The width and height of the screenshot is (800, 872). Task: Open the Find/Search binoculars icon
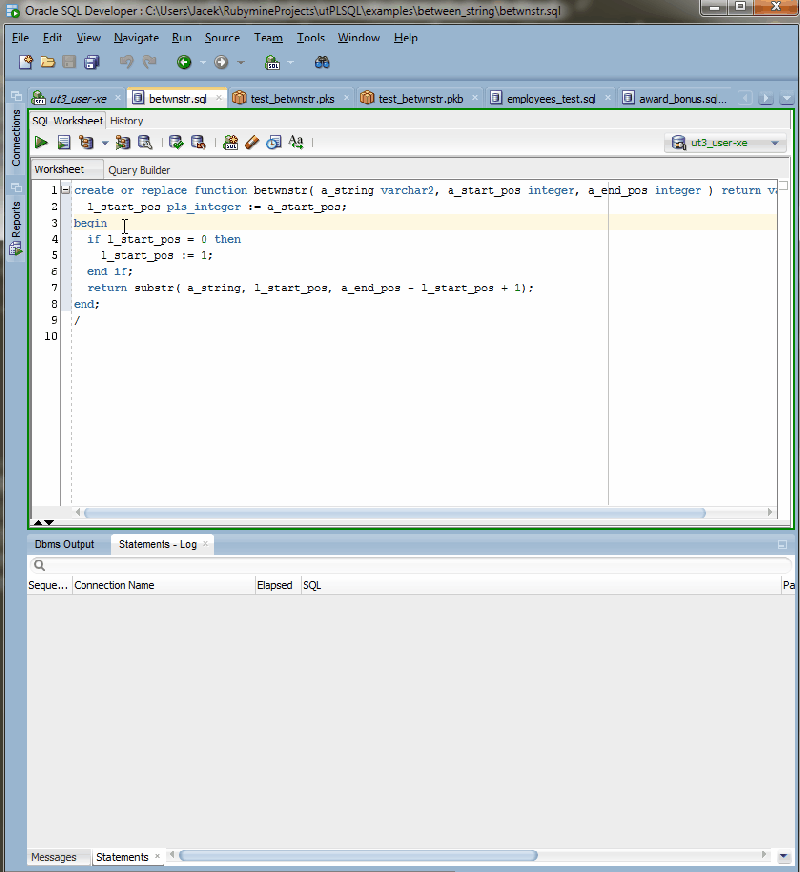322,62
